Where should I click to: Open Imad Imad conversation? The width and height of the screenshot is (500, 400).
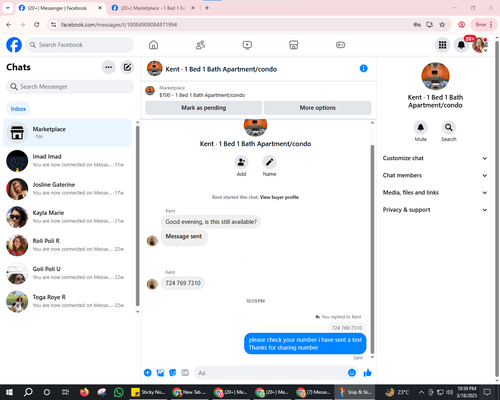pyautogui.click(x=67, y=161)
